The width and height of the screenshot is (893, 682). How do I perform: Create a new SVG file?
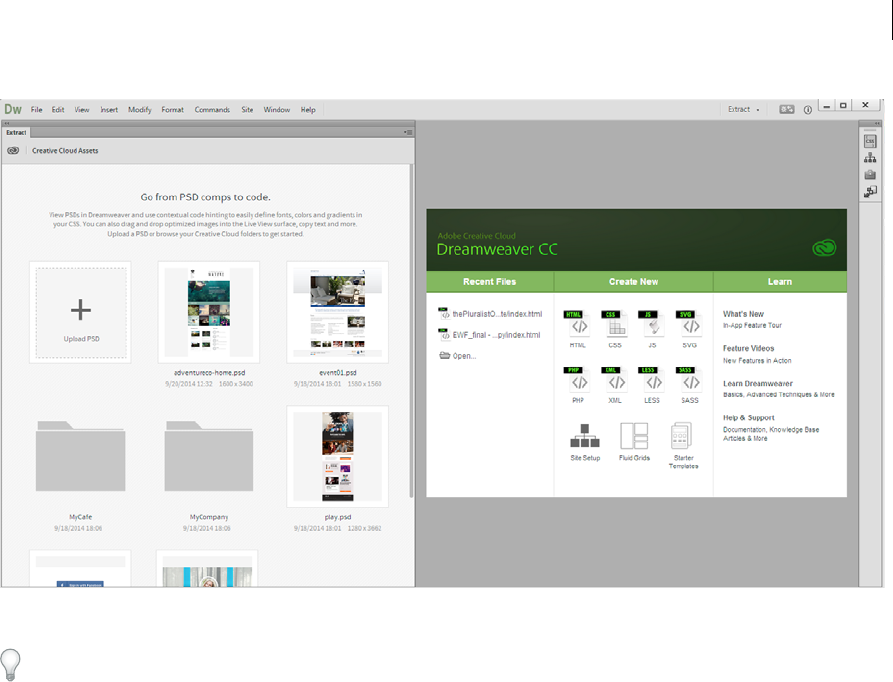pyautogui.click(x=689, y=329)
